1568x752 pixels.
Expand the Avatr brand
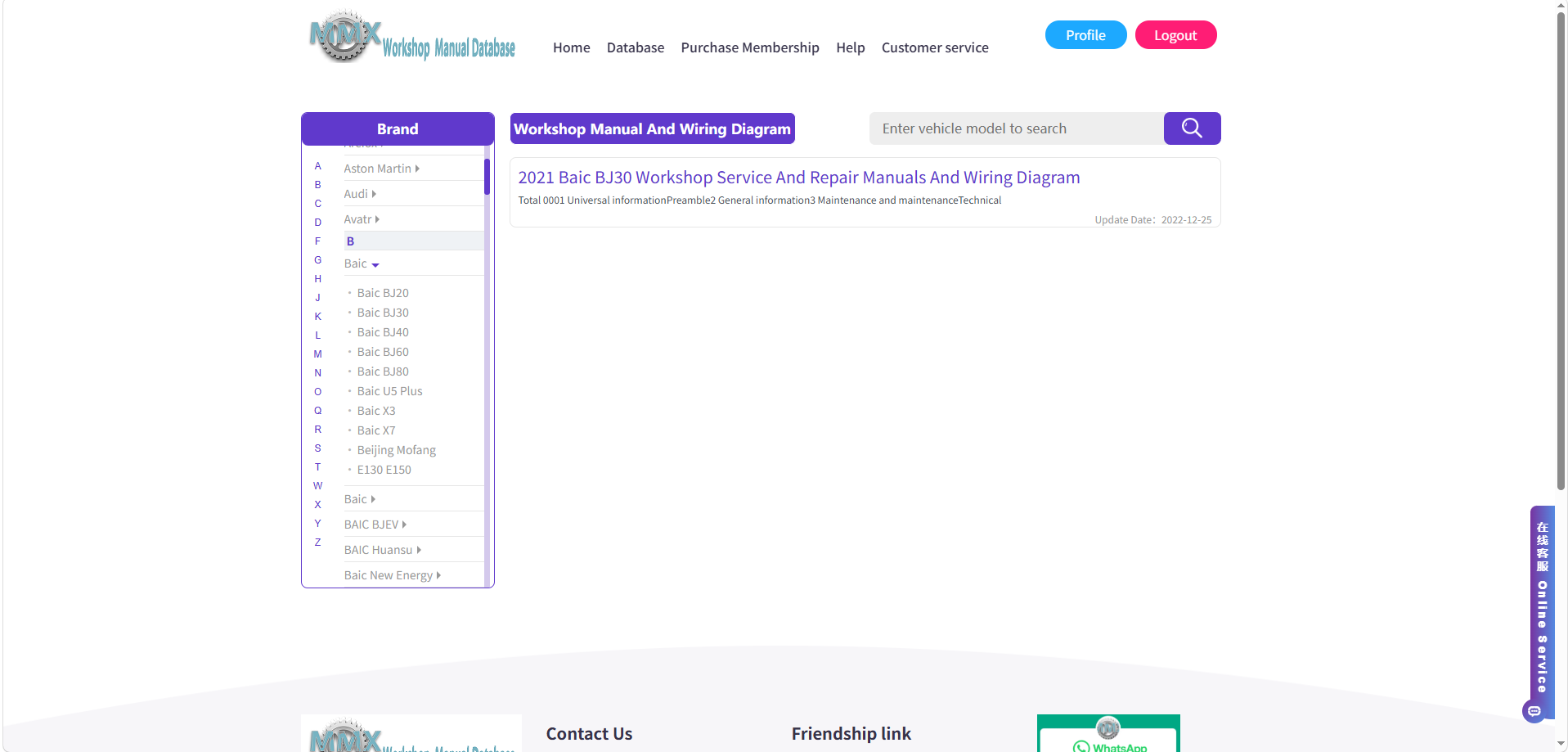362,219
